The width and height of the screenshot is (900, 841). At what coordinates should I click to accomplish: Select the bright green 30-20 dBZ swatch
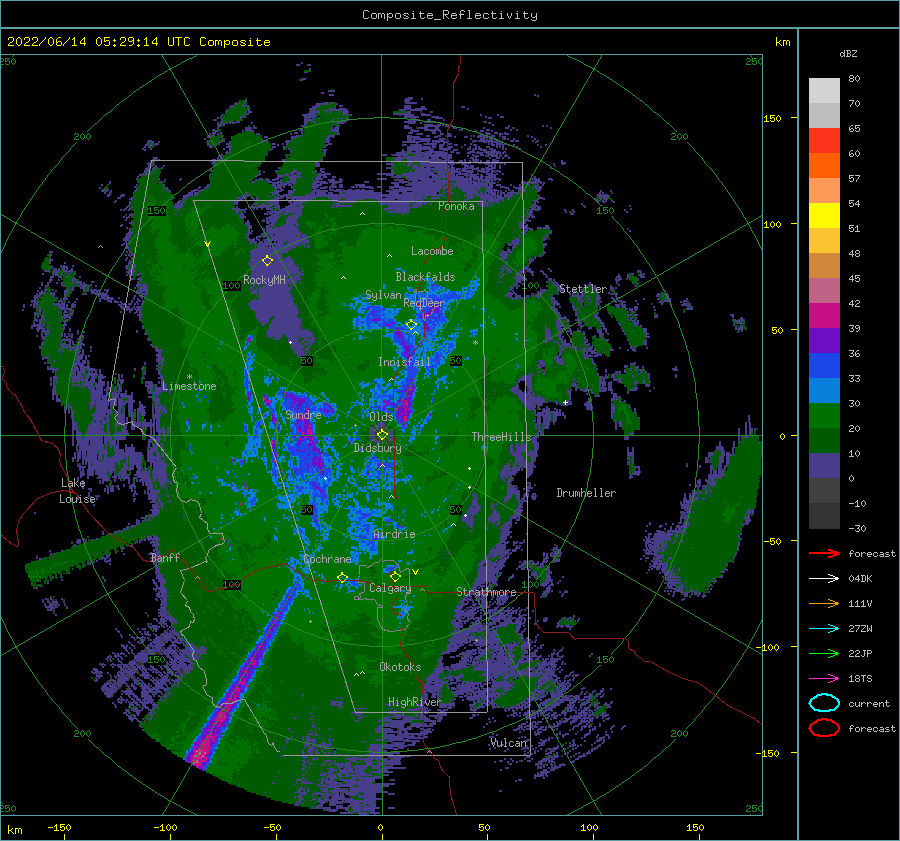coord(824,415)
